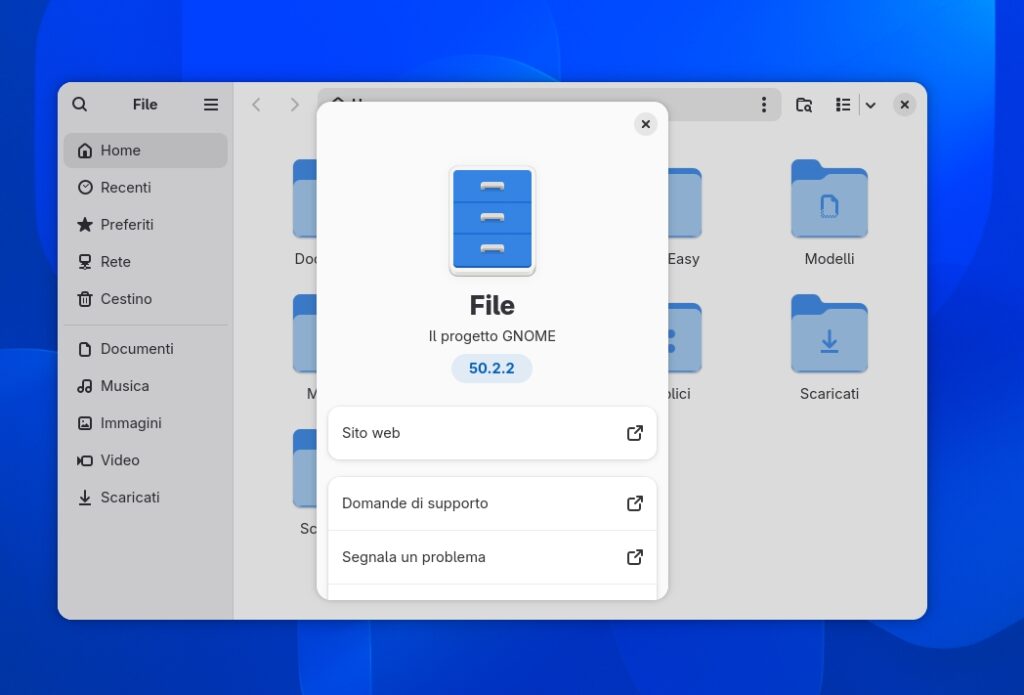
Task: Select the folder labeled Easy
Action: tap(684, 214)
